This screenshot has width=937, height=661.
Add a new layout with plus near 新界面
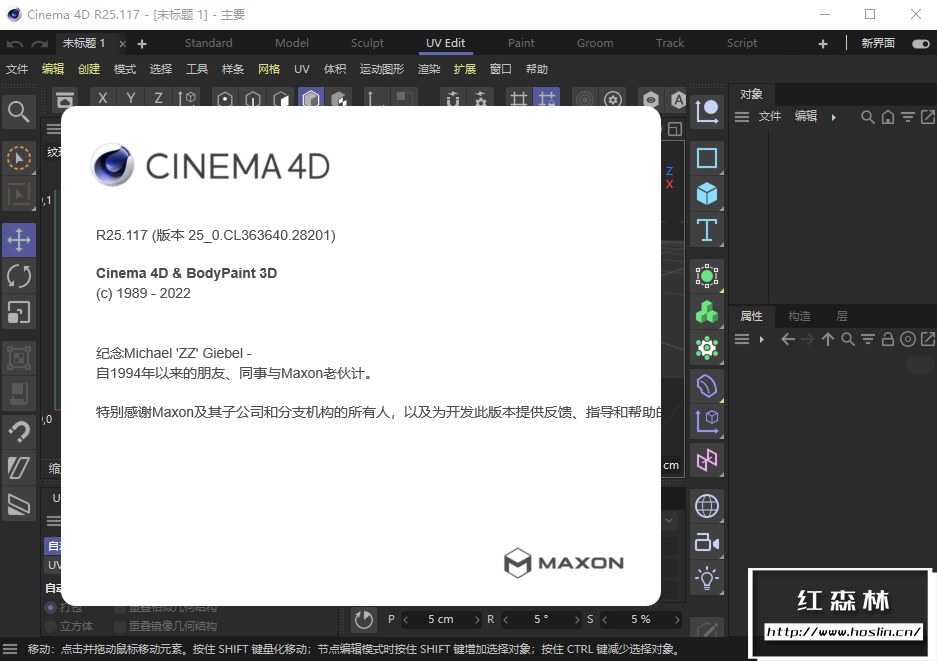(822, 44)
